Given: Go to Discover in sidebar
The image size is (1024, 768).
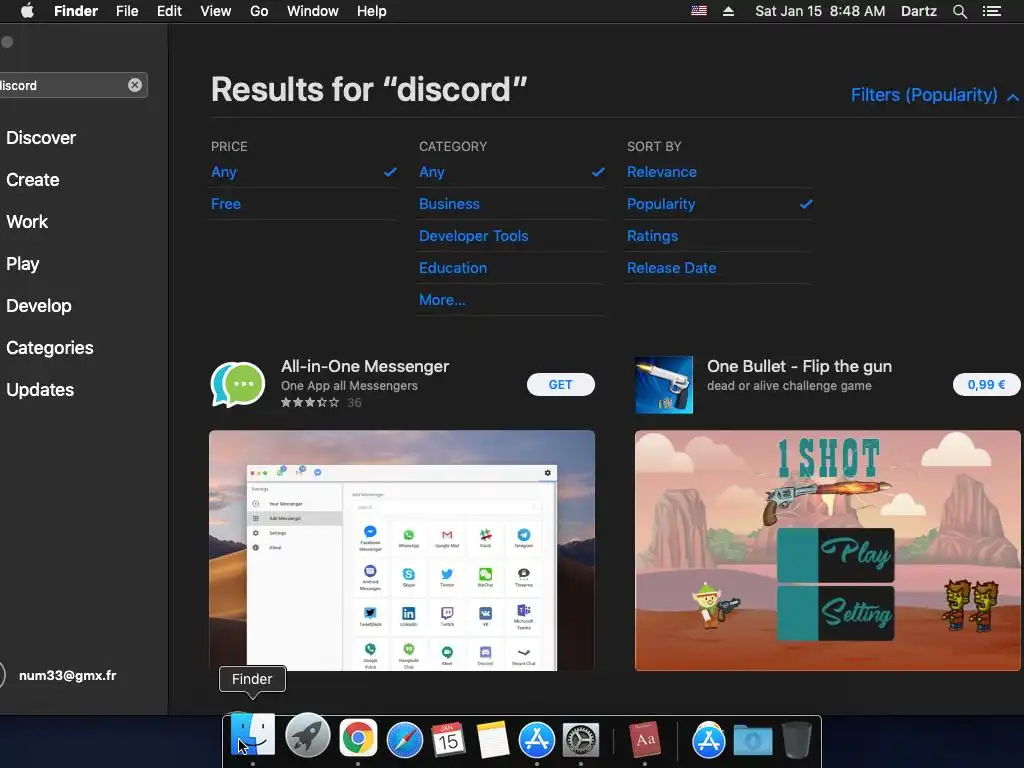Looking at the screenshot, I should tap(41, 138).
